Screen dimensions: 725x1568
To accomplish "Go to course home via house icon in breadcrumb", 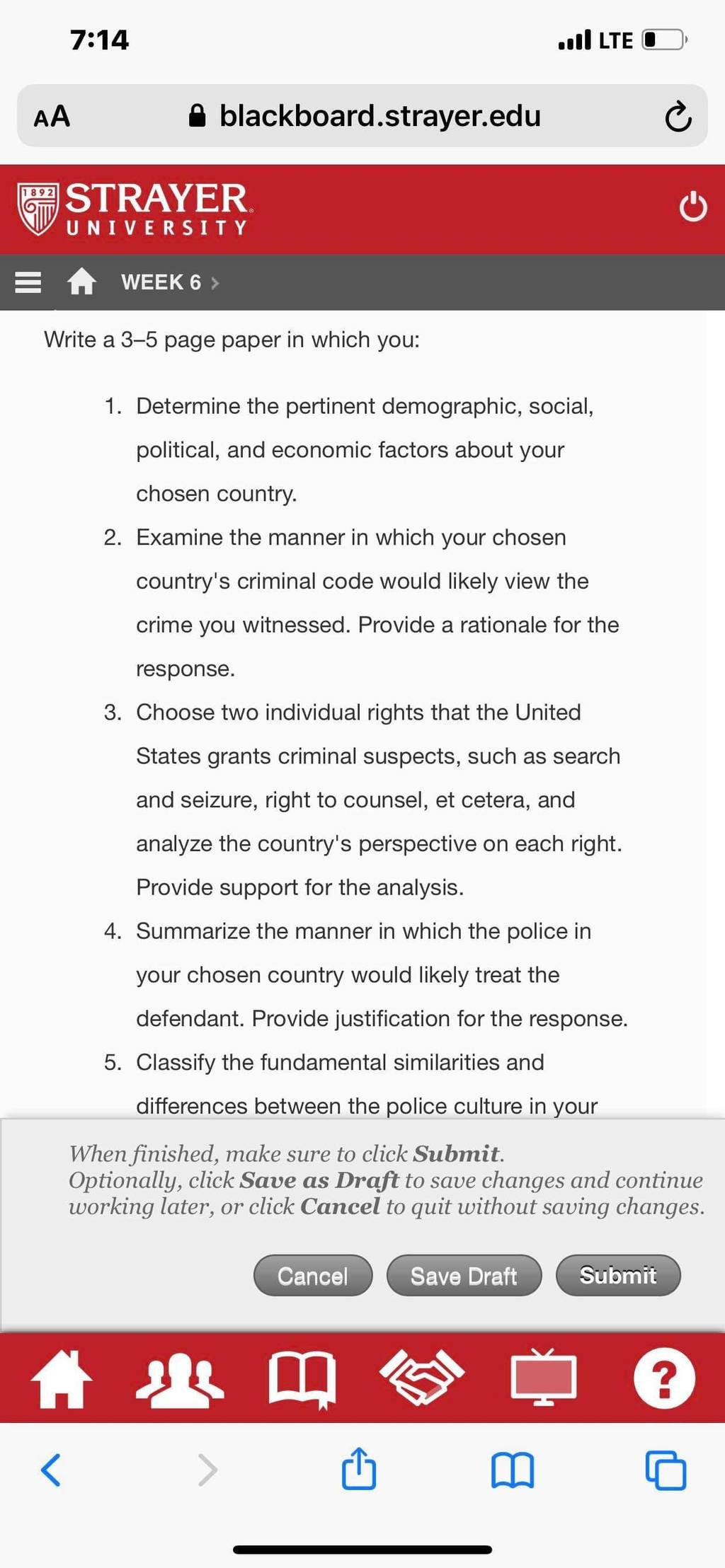I will point(81,282).
